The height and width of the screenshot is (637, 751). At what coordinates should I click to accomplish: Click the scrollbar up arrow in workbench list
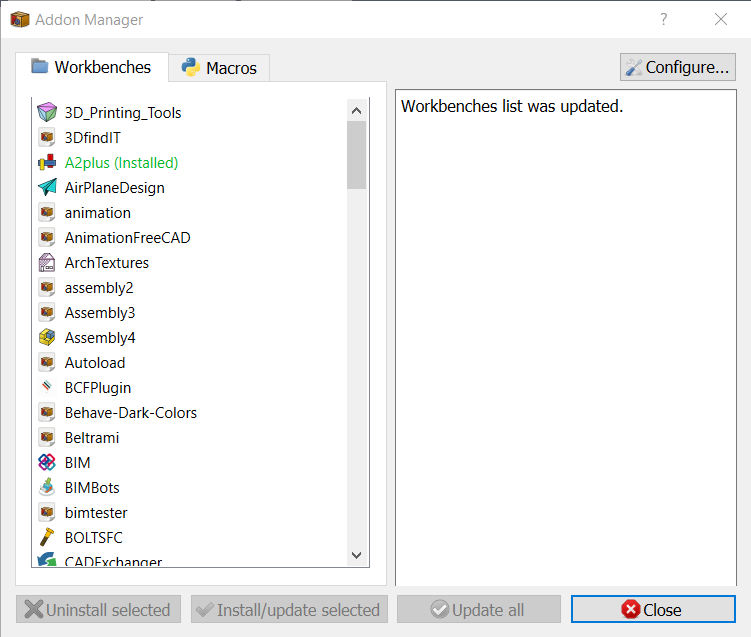[356, 111]
